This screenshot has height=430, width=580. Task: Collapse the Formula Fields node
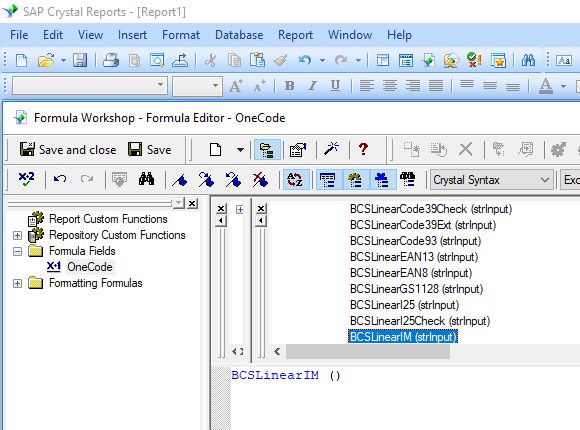tap(17, 252)
